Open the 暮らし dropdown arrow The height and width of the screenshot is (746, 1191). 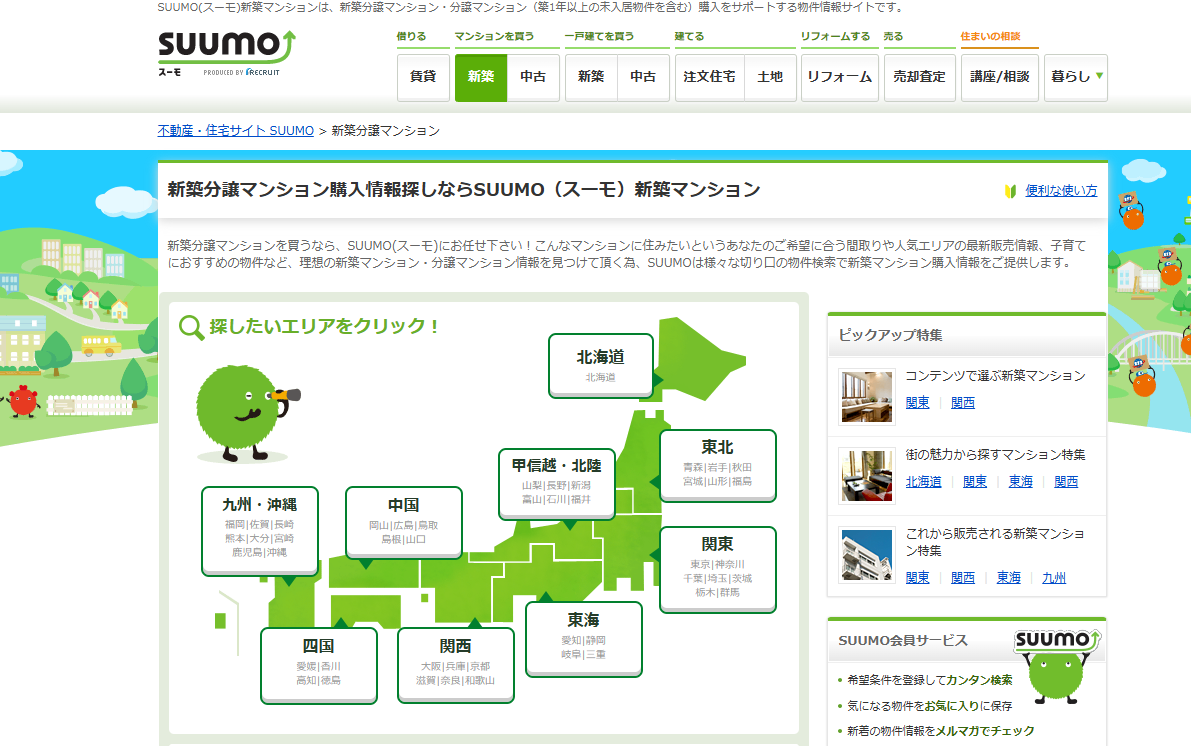click(1099, 76)
